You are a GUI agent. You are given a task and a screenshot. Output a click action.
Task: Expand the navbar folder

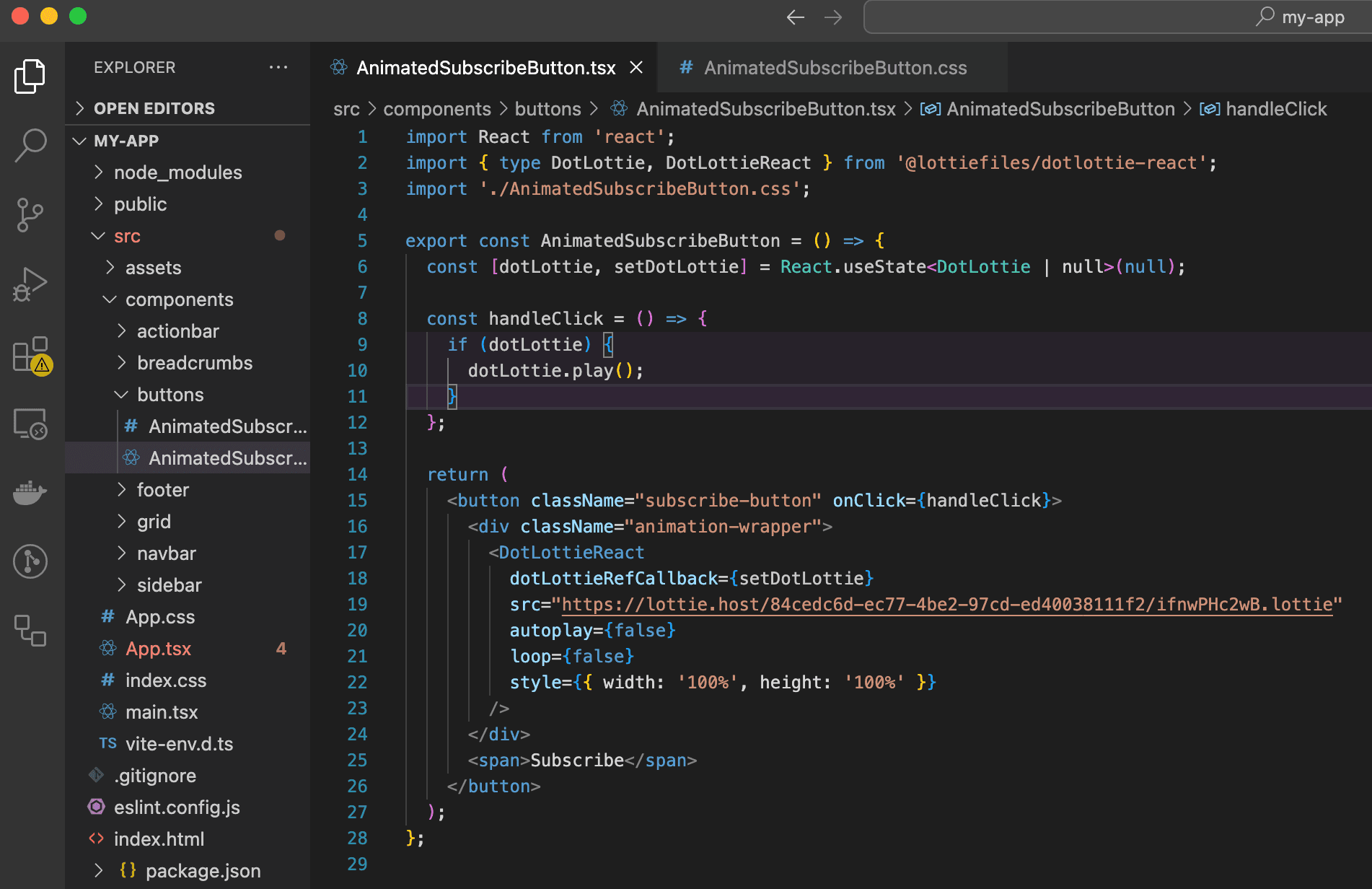click(166, 553)
